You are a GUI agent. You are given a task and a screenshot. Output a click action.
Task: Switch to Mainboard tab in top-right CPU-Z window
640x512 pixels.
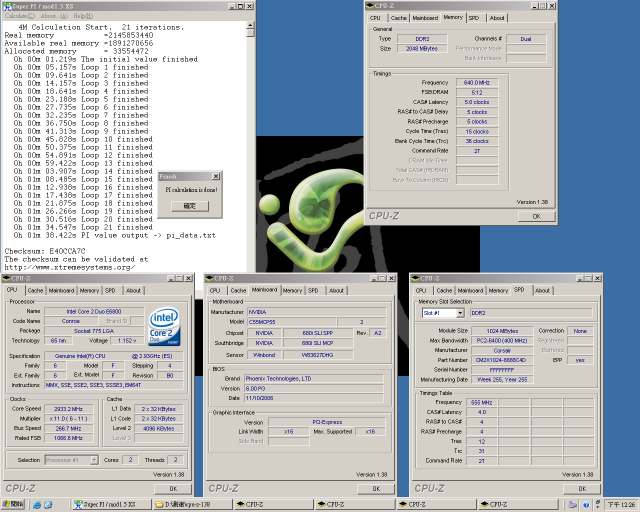(425, 18)
